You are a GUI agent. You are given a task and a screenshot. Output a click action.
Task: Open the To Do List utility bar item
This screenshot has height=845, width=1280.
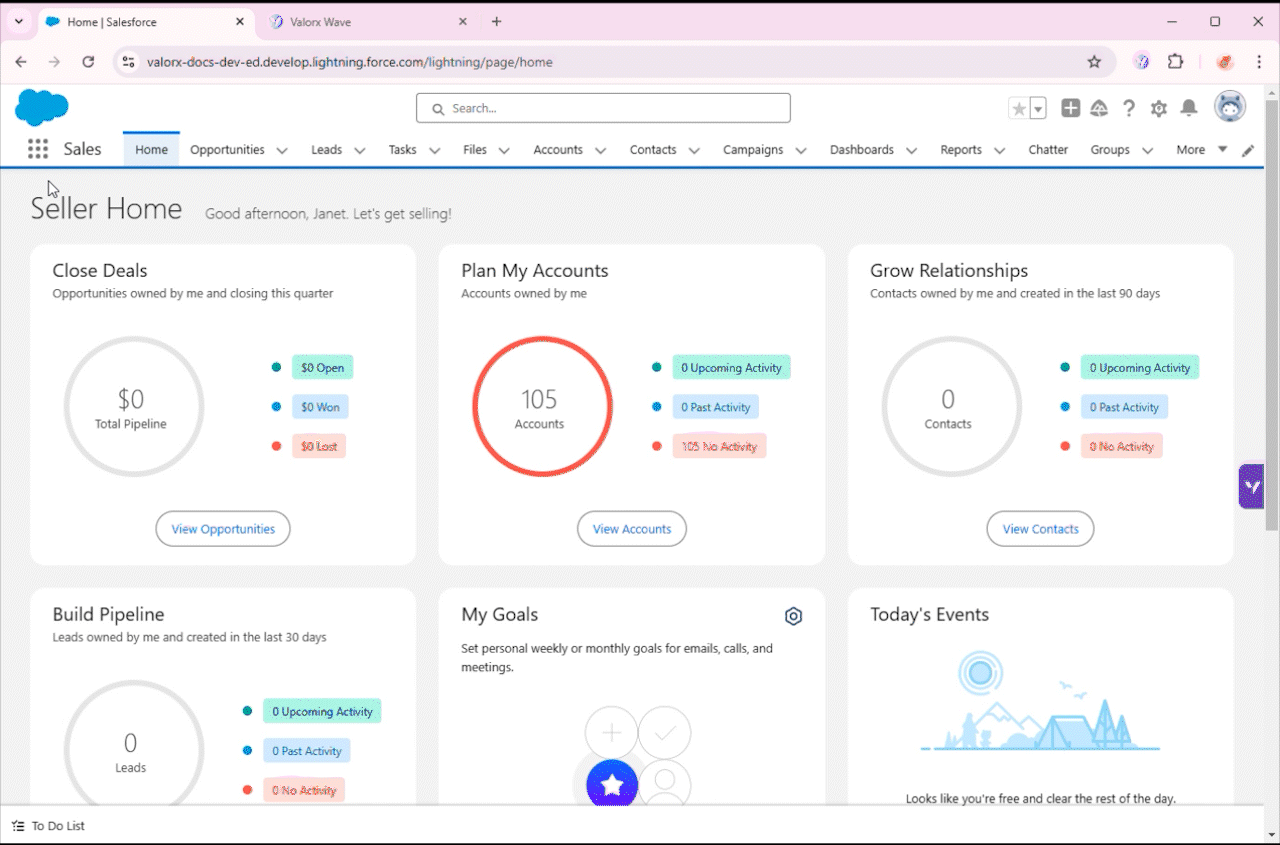48,826
